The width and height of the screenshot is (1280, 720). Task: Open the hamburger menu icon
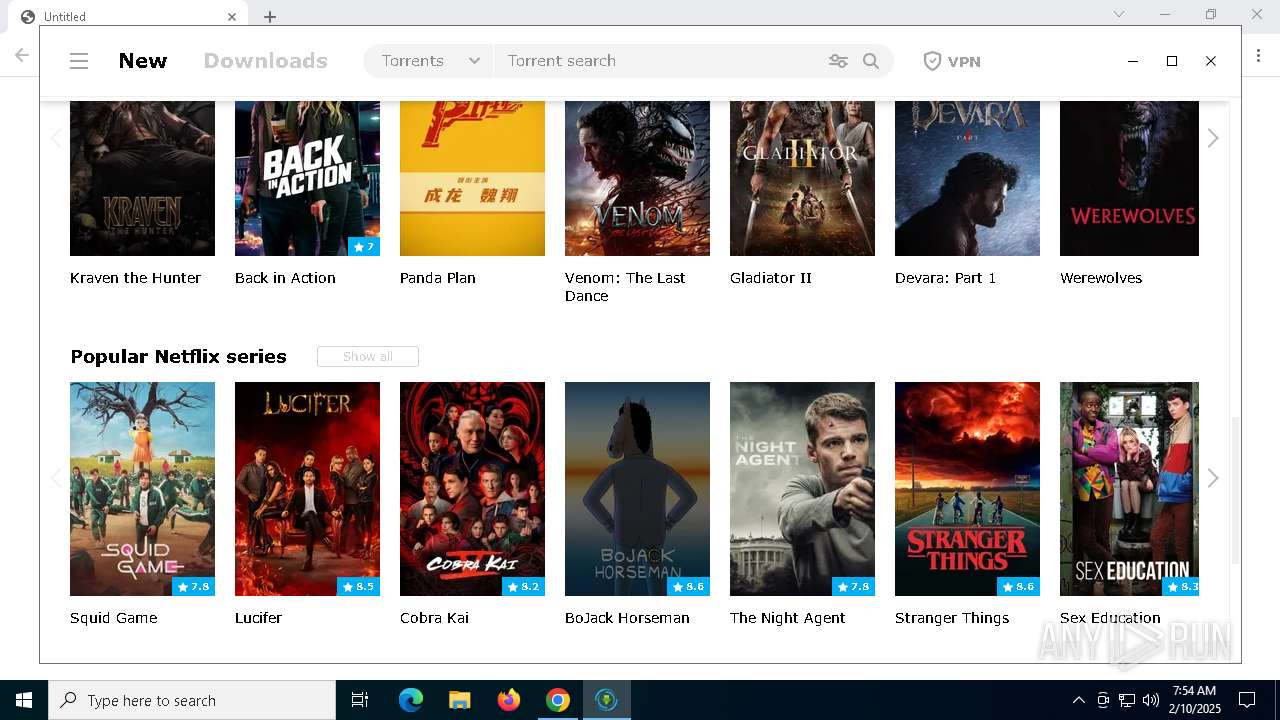[x=79, y=61]
